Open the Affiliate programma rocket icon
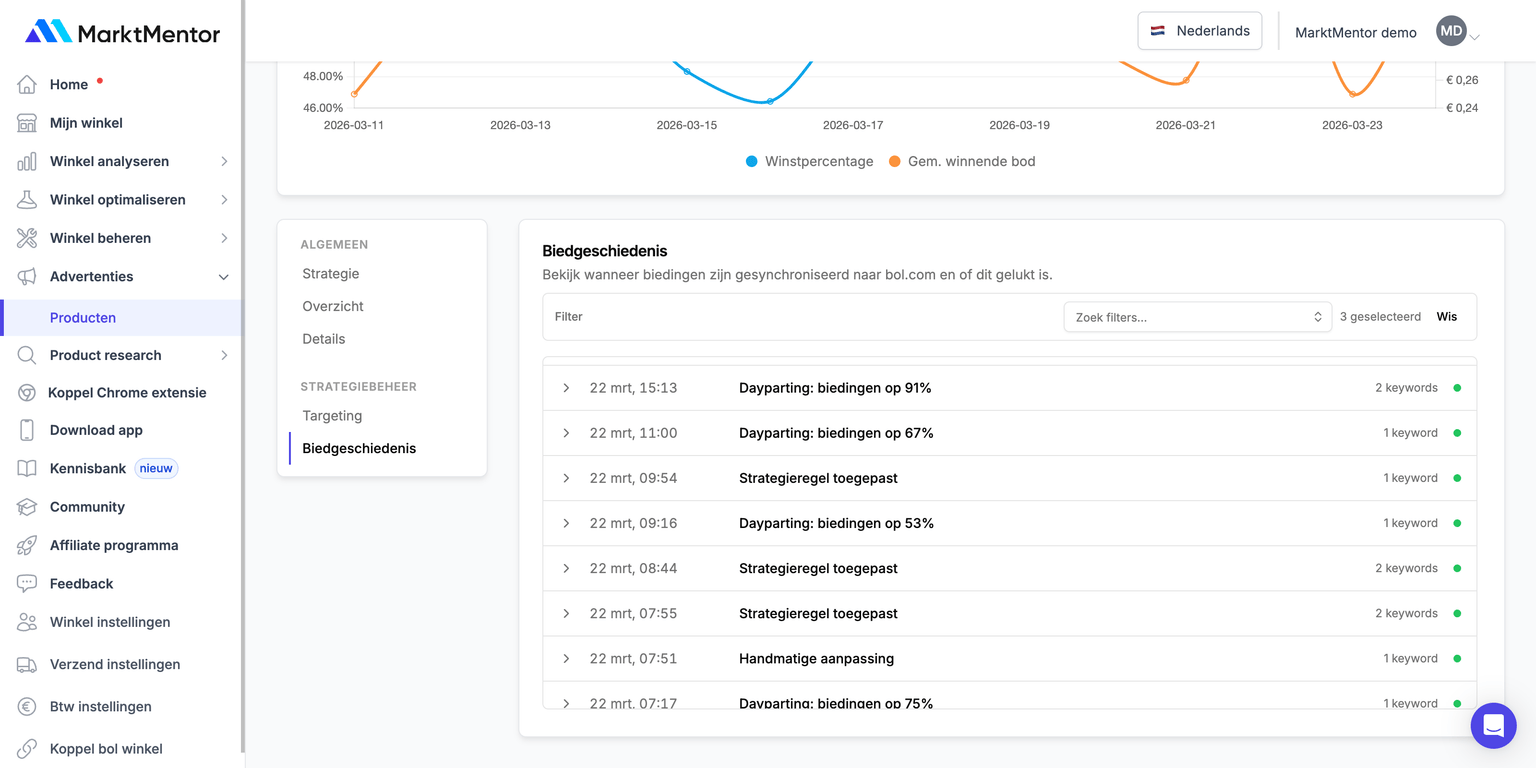This screenshot has width=1536, height=768. [27, 545]
